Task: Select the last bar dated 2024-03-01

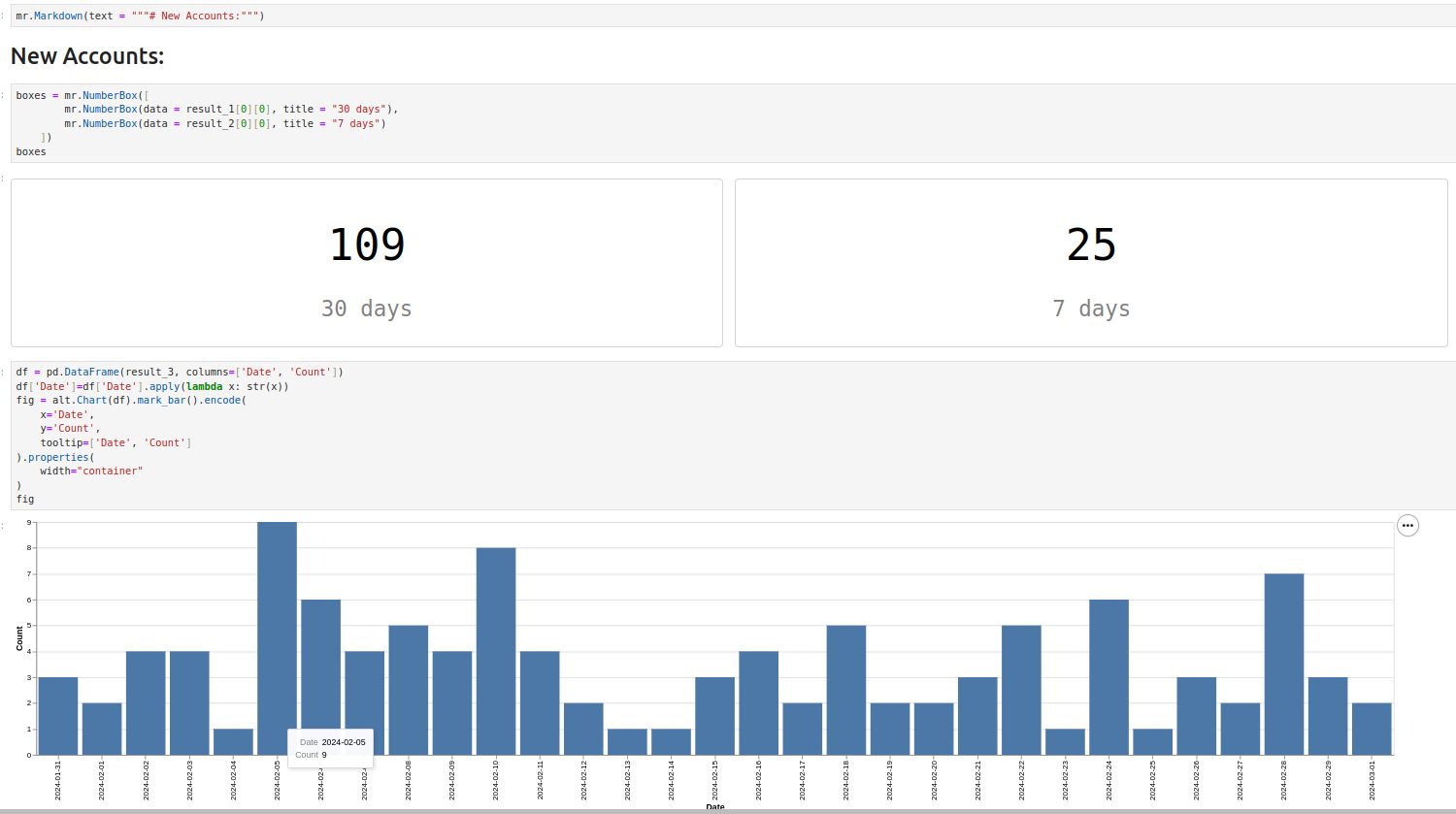Action: [1372, 729]
